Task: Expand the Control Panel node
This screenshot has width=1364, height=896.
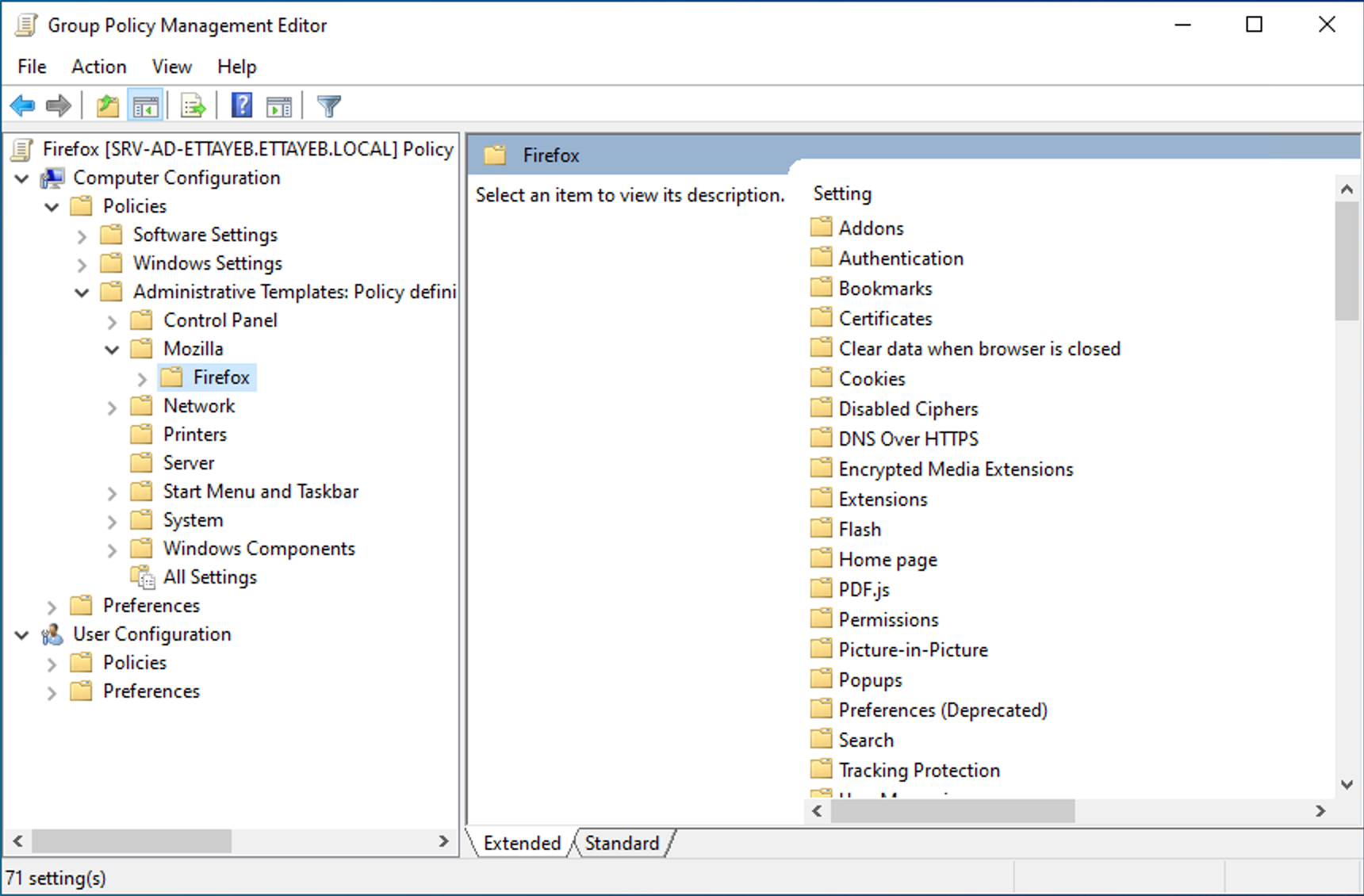Action: click(112, 322)
